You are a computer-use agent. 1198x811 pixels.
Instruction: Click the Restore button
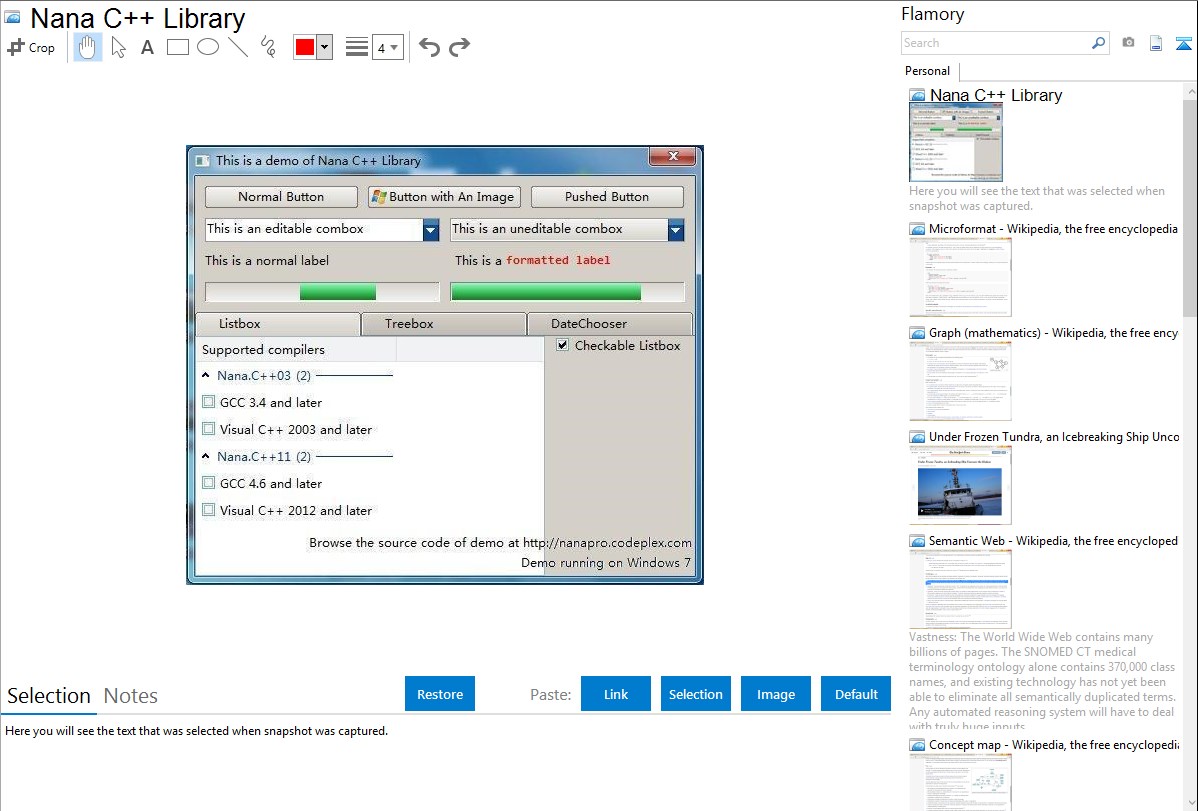[x=440, y=694]
